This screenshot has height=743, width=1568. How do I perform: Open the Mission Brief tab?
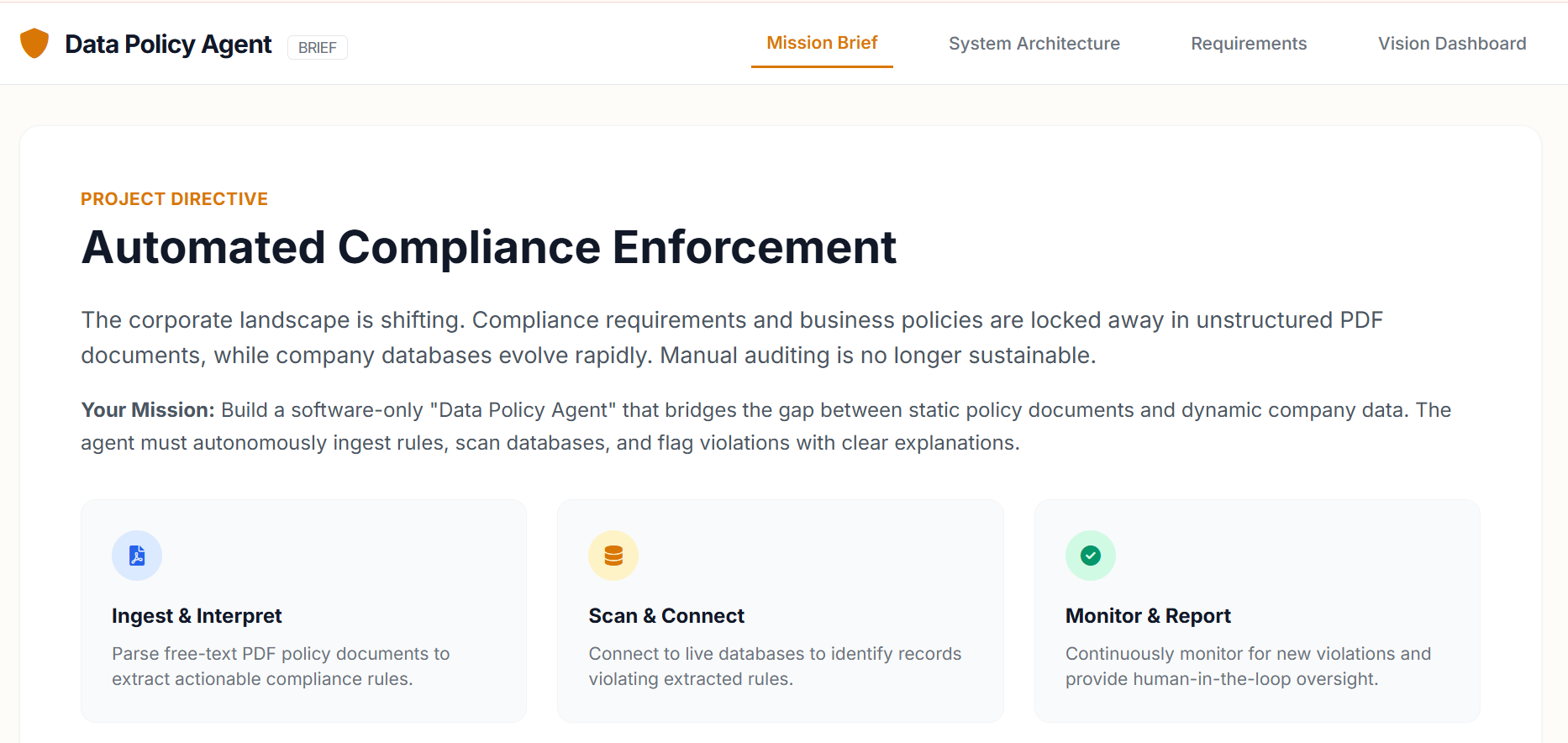(822, 43)
